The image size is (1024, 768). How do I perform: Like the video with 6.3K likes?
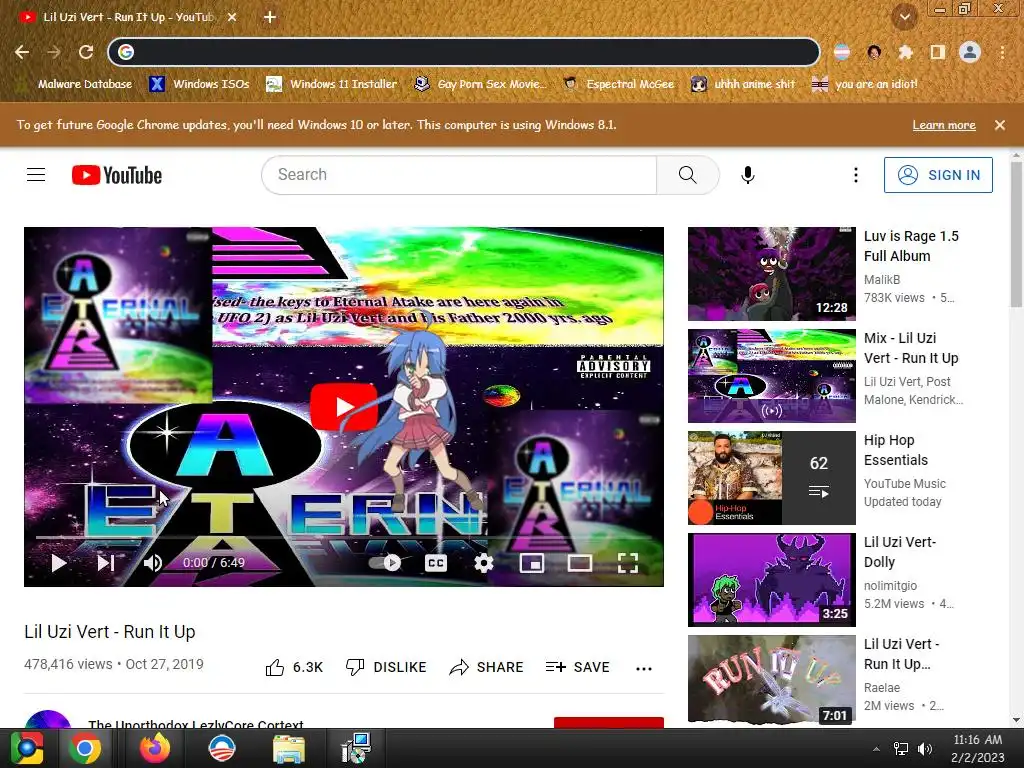pos(295,667)
